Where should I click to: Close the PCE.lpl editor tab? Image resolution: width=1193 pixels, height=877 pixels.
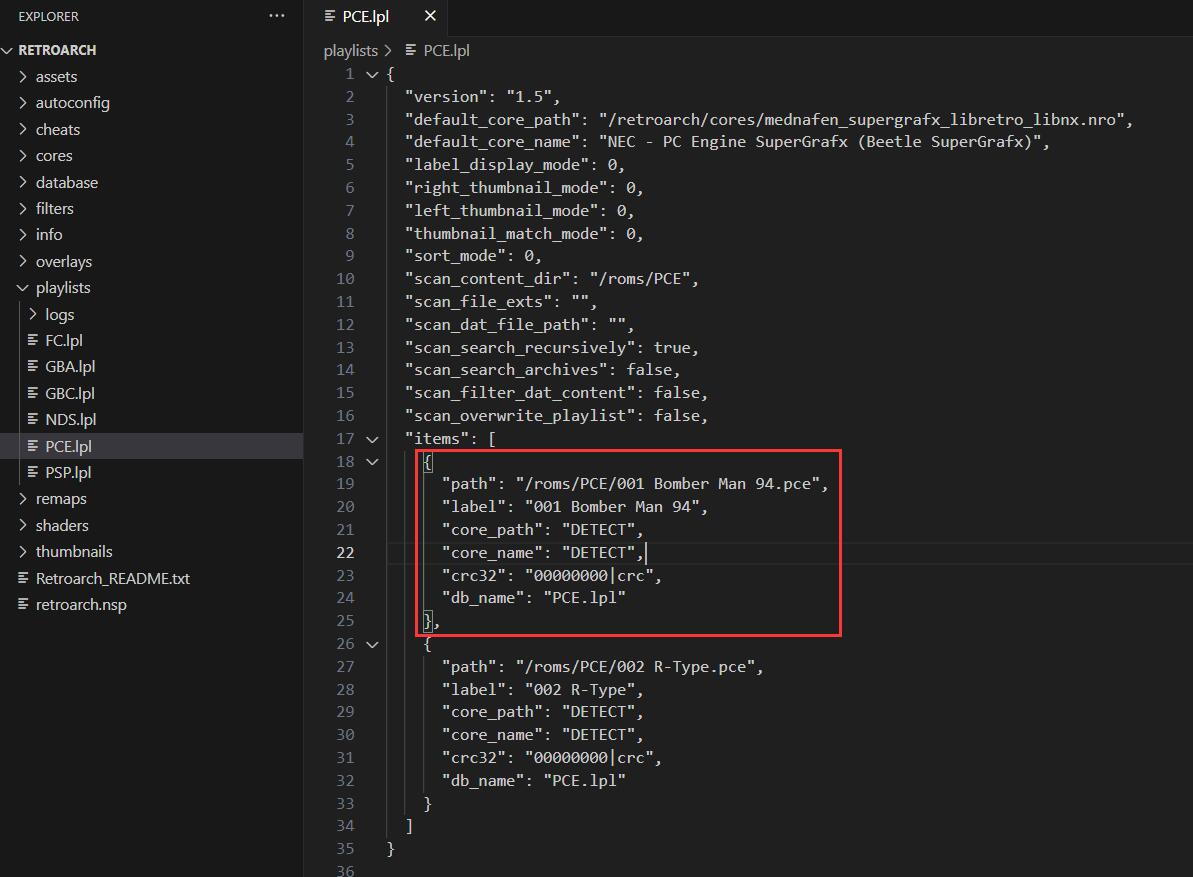point(430,16)
